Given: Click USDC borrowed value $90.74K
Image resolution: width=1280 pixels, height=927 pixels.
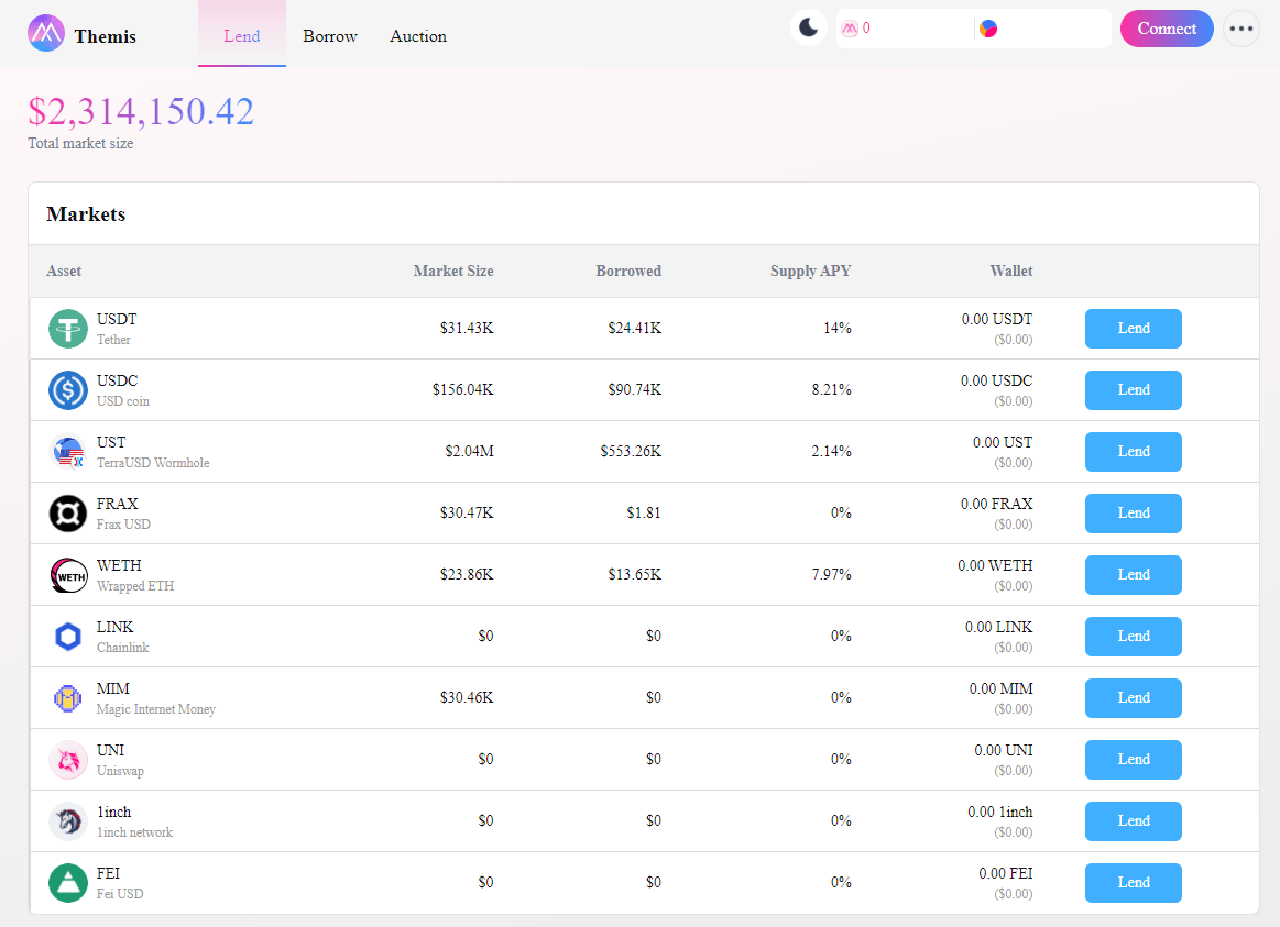Looking at the screenshot, I should (x=634, y=390).
